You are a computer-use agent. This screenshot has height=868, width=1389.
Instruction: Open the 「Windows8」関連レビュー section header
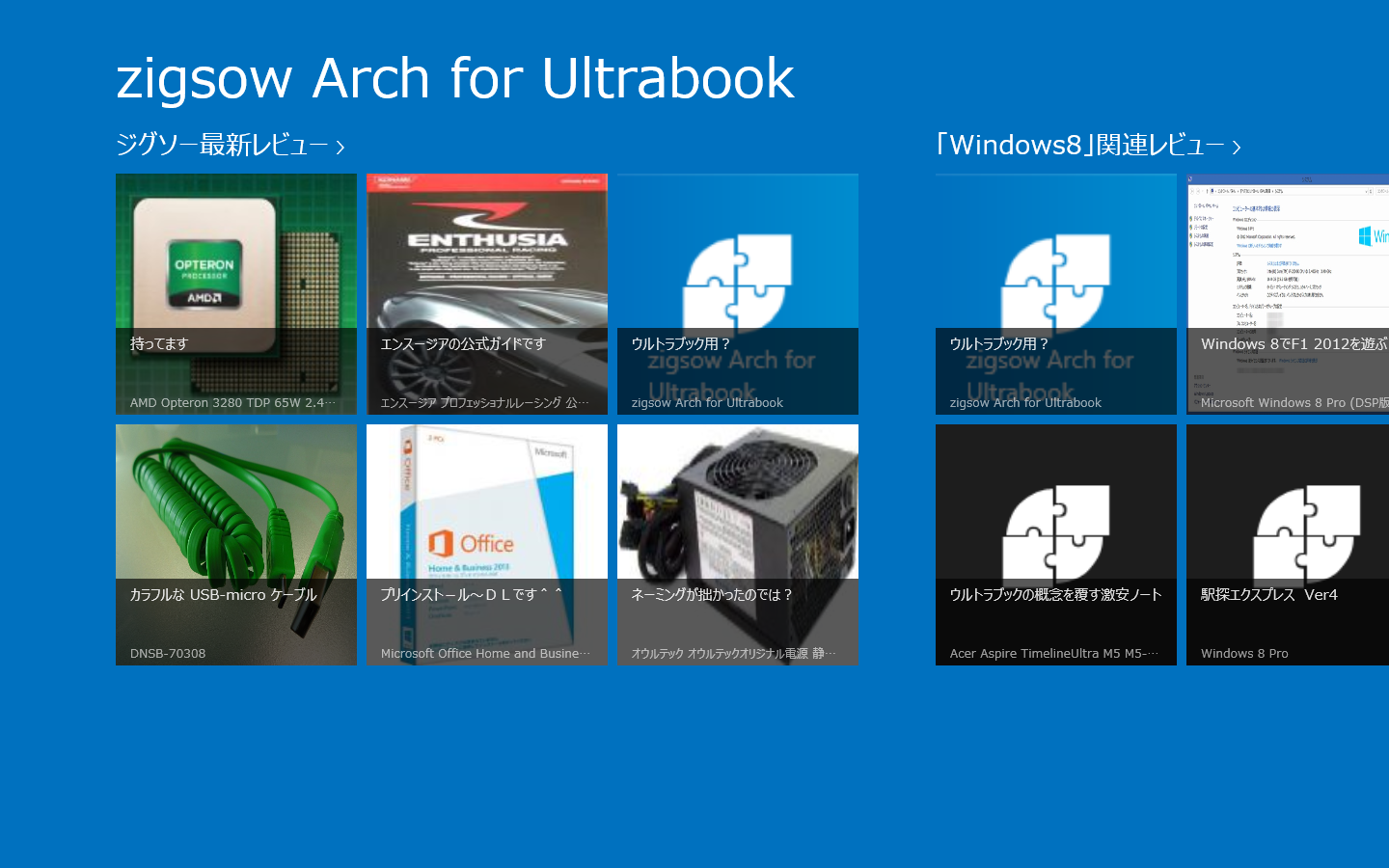click(x=1088, y=145)
